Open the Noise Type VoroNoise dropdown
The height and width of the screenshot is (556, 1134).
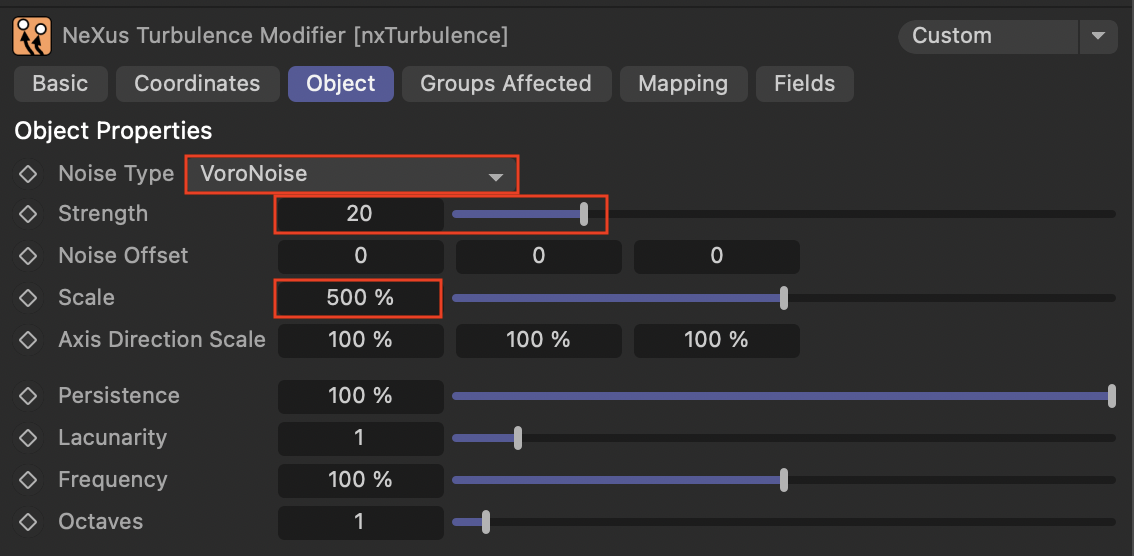click(351, 174)
